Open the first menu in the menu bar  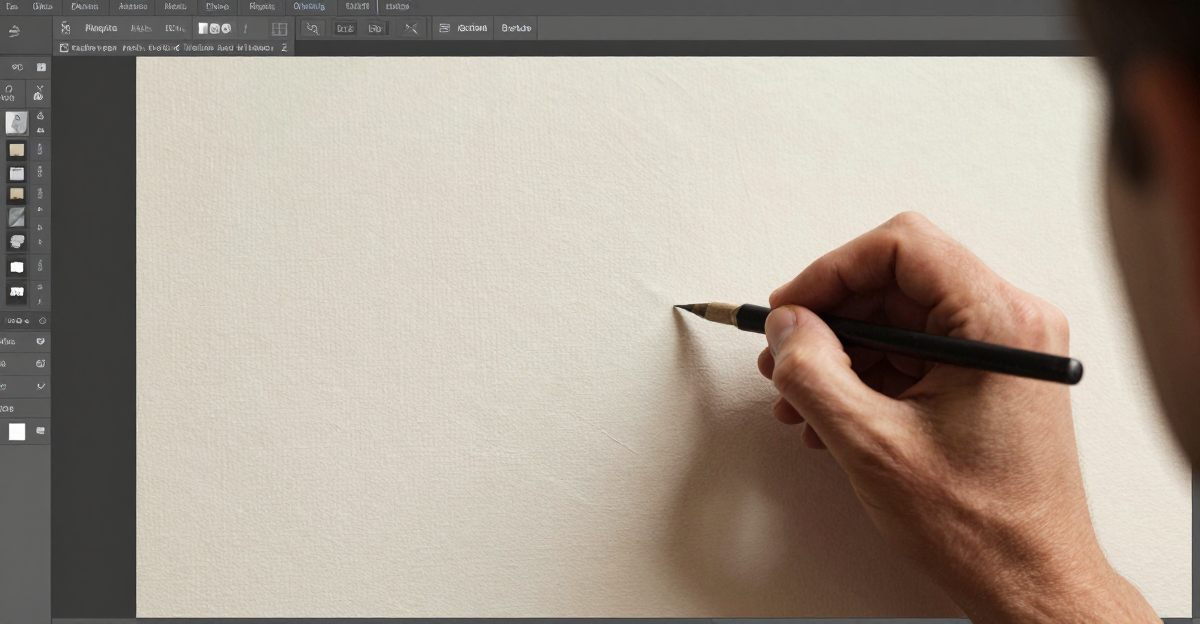[x=12, y=6]
